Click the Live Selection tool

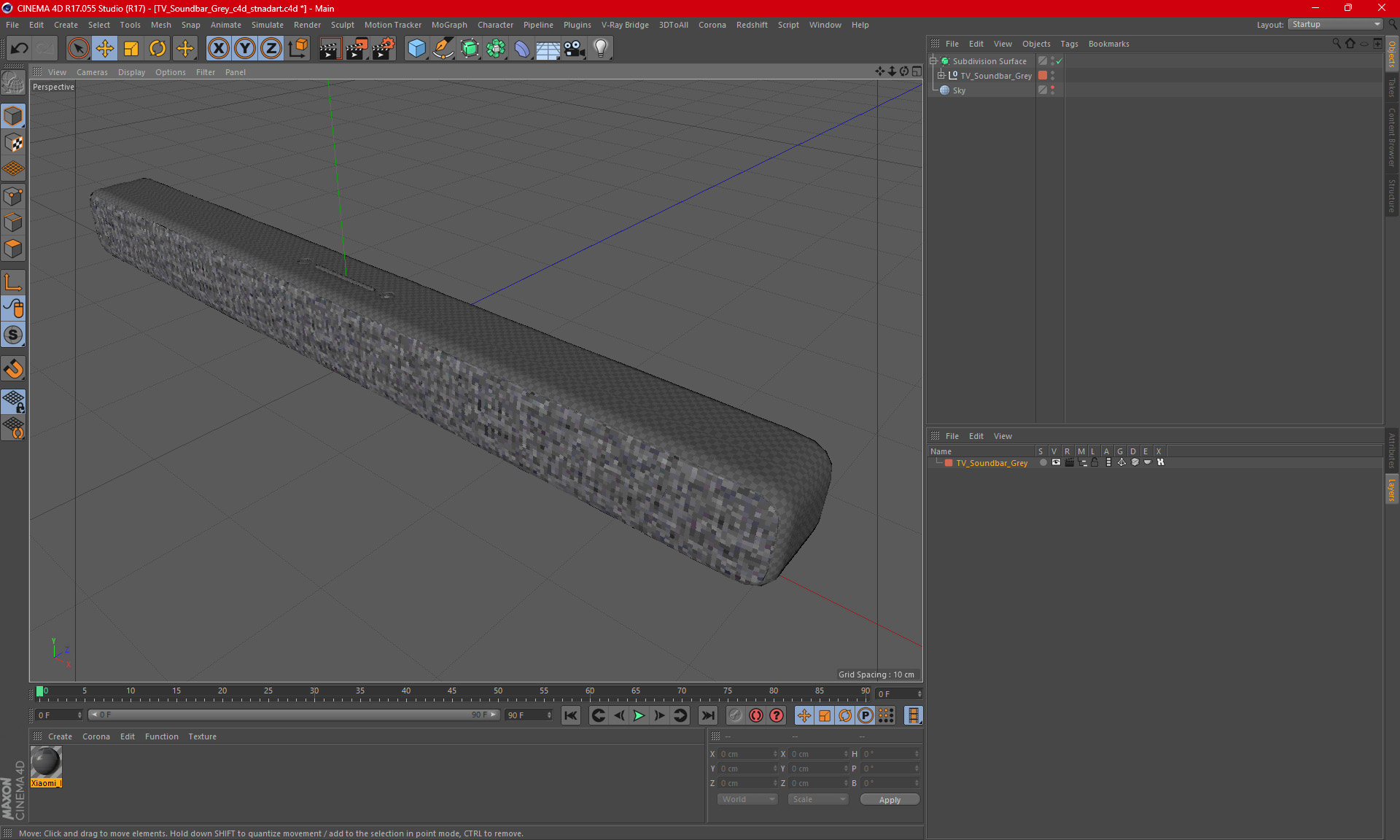point(77,47)
